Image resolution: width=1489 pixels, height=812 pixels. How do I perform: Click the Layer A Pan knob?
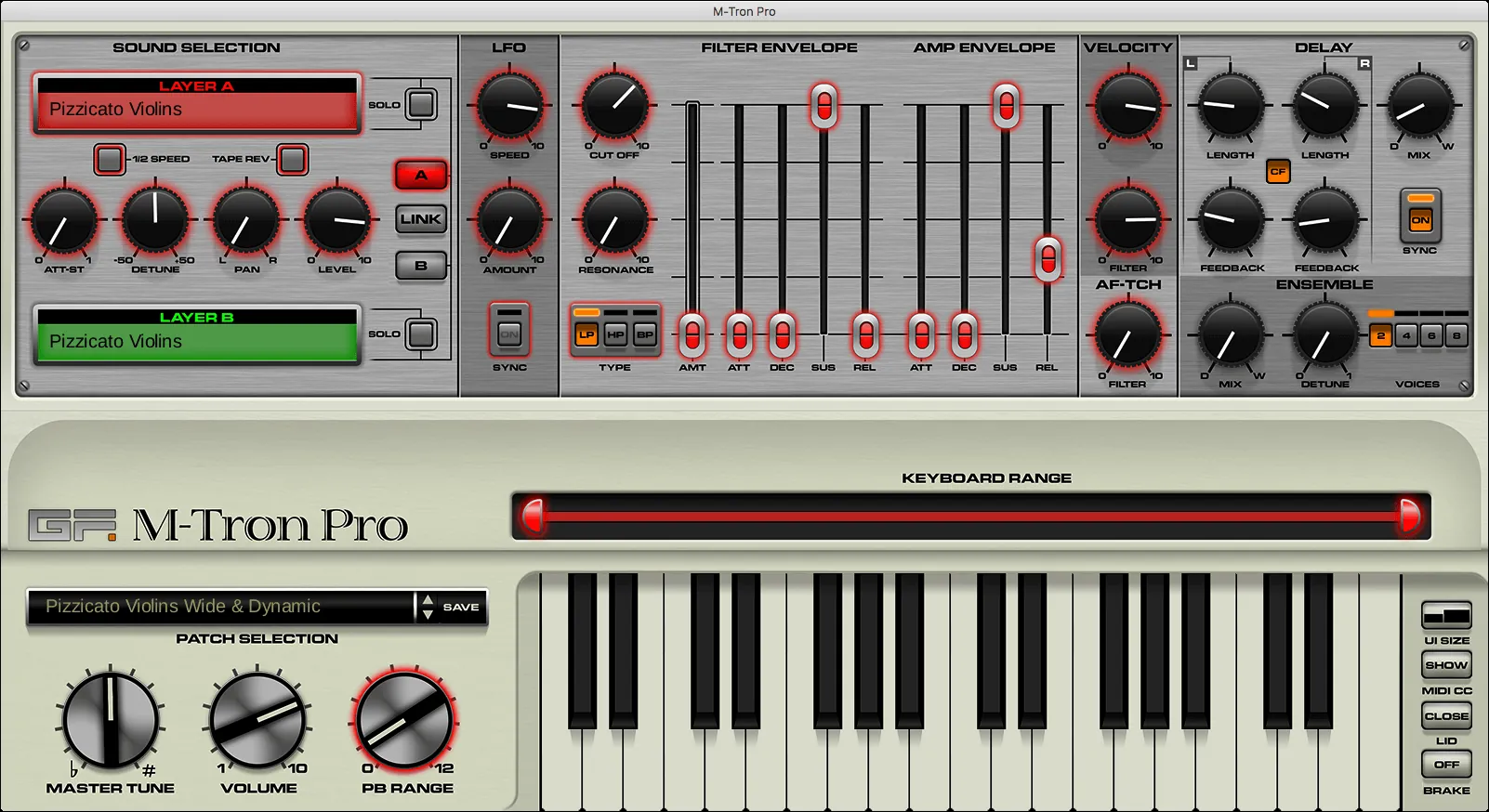[x=246, y=221]
